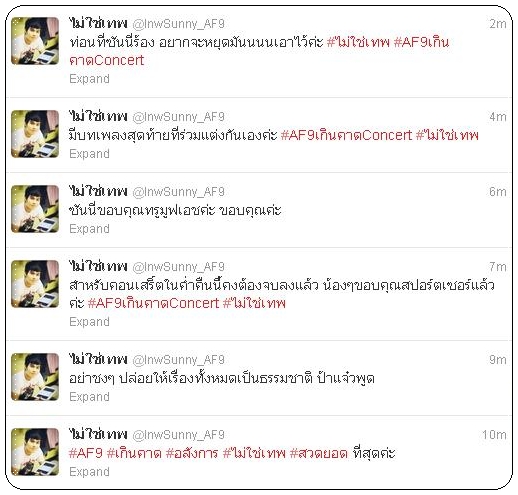Open the avatar on the 6m tweet
Viewport: 518px width, 495px height.
point(35,209)
